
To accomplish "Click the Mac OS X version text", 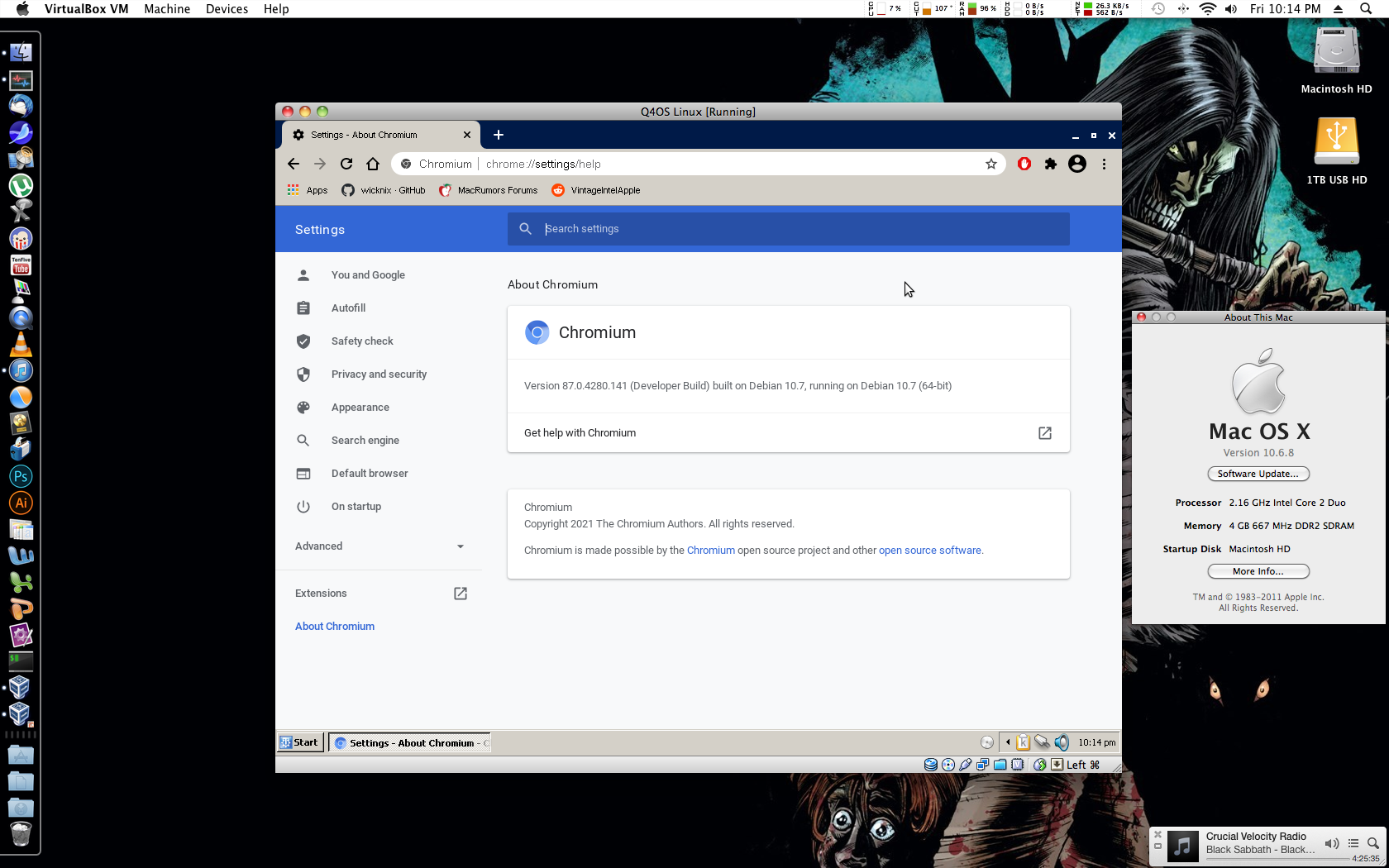I will pos(1258,453).
